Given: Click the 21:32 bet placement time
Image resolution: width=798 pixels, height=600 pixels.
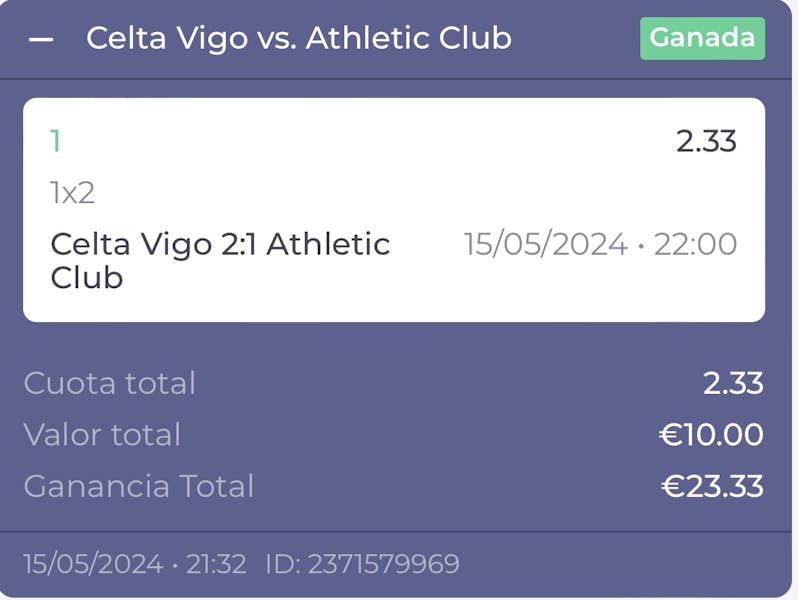Looking at the screenshot, I should click(215, 564).
